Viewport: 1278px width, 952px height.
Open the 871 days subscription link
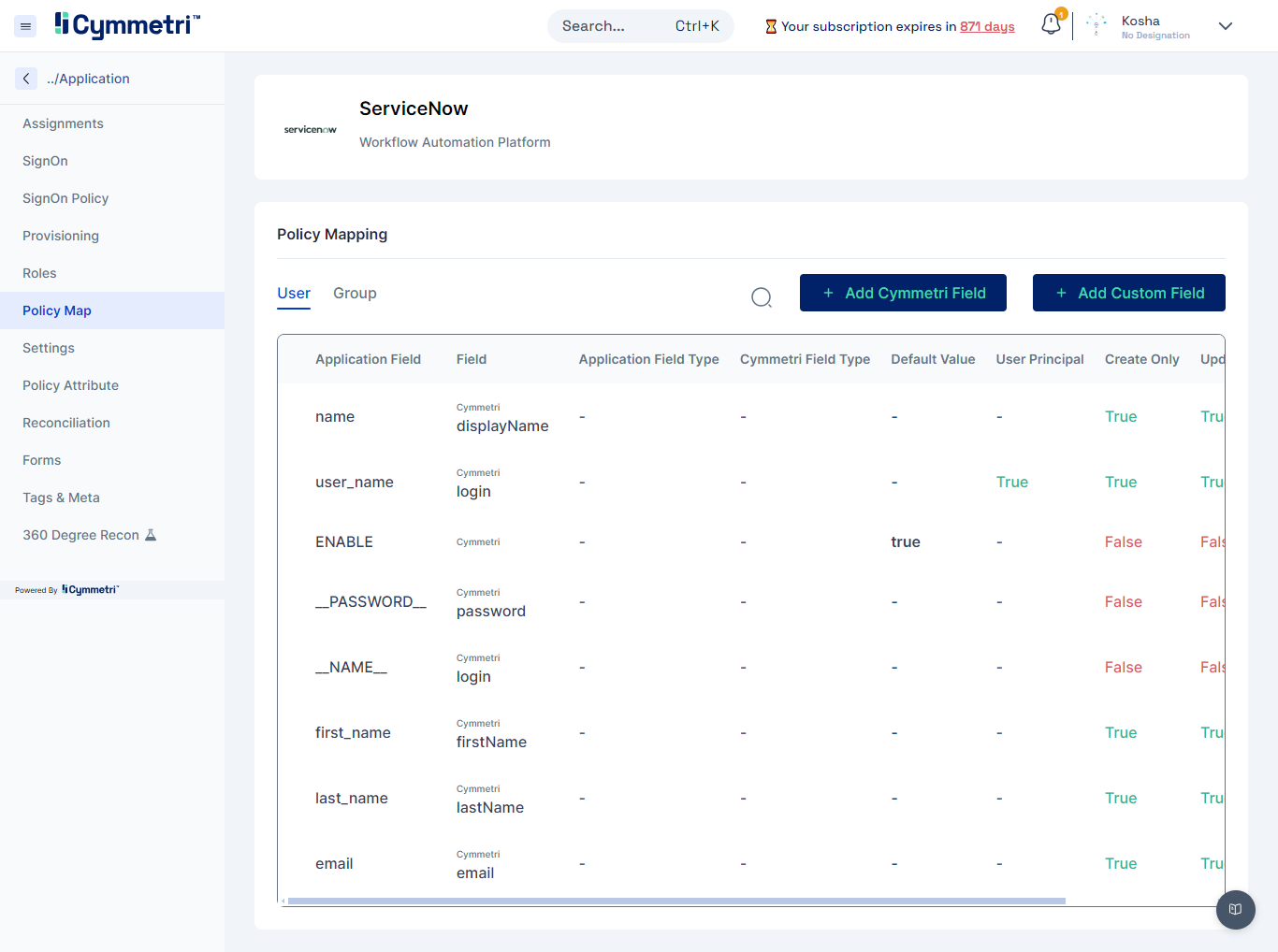(x=987, y=26)
